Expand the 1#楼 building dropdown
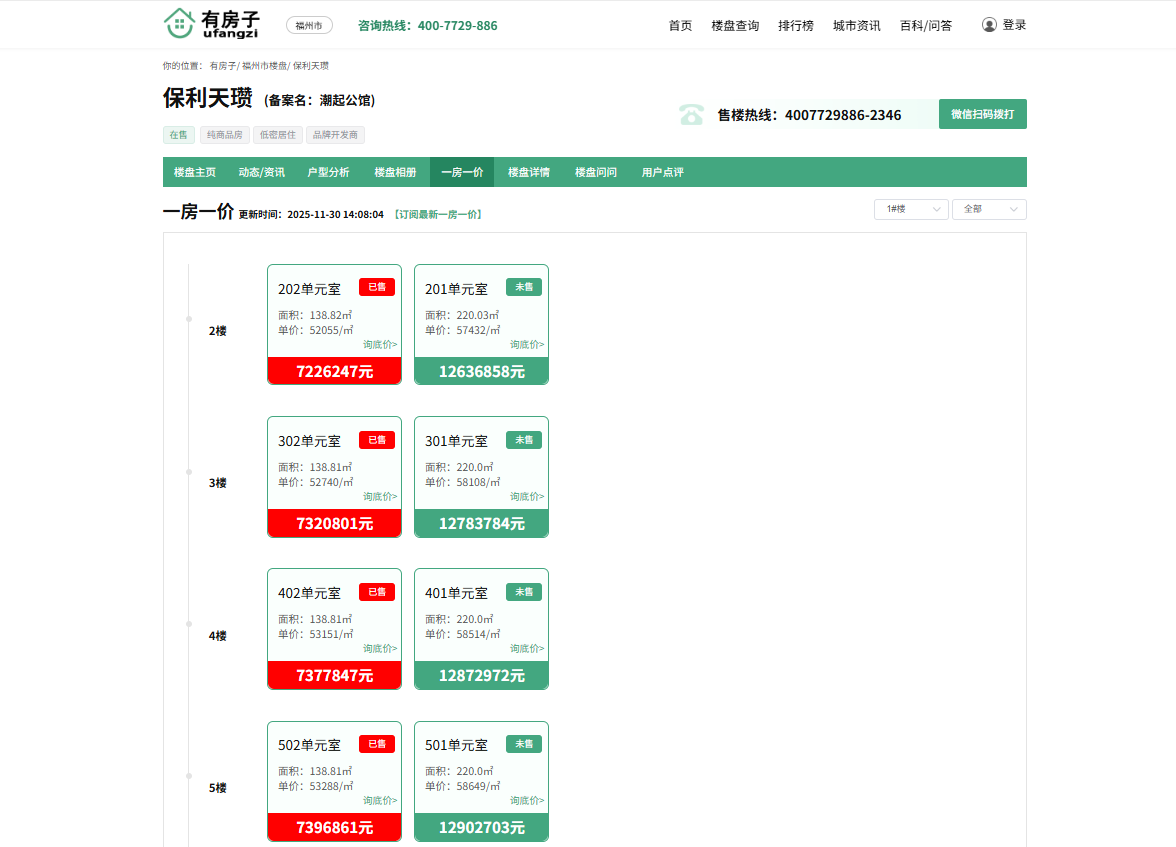 [910, 209]
